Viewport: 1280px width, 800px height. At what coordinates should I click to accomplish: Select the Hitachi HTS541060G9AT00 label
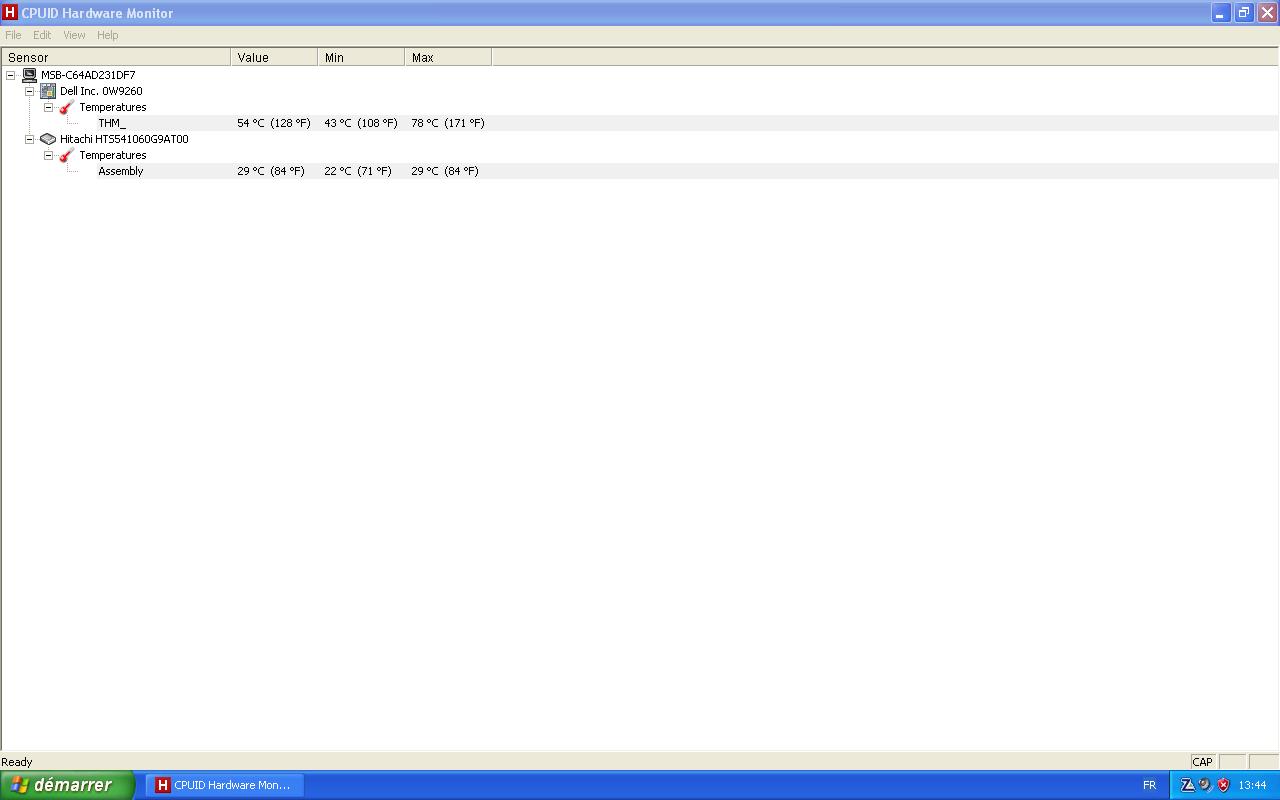click(x=124, y=139)
